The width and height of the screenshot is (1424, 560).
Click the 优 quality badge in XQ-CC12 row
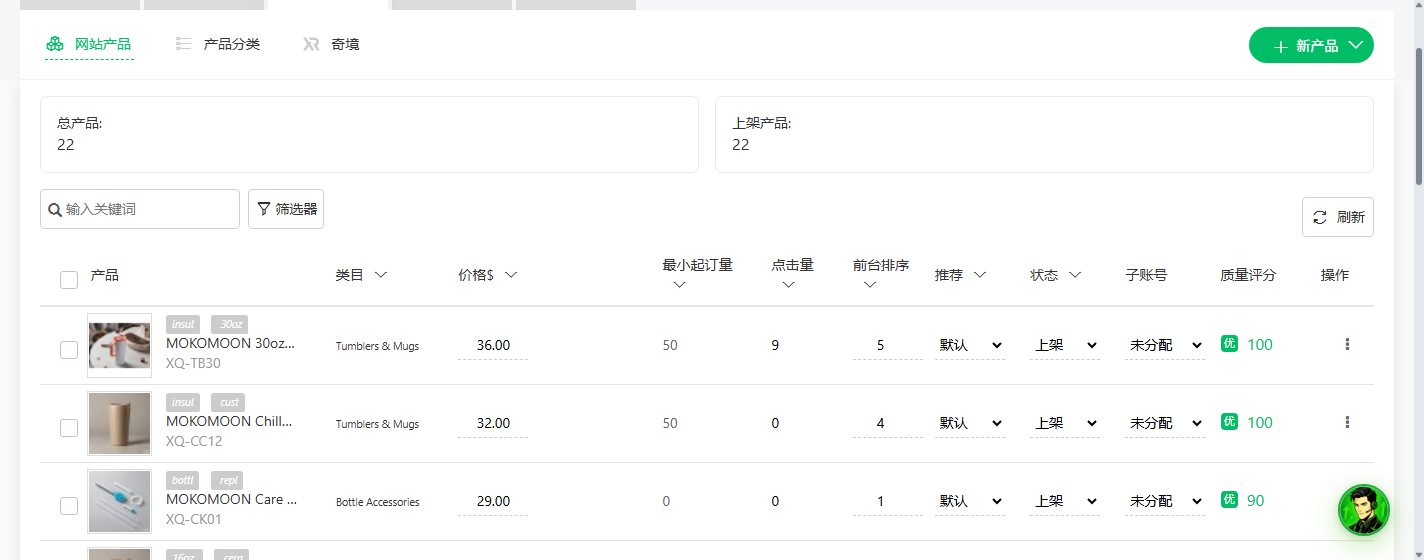[x=1229, y=422]
